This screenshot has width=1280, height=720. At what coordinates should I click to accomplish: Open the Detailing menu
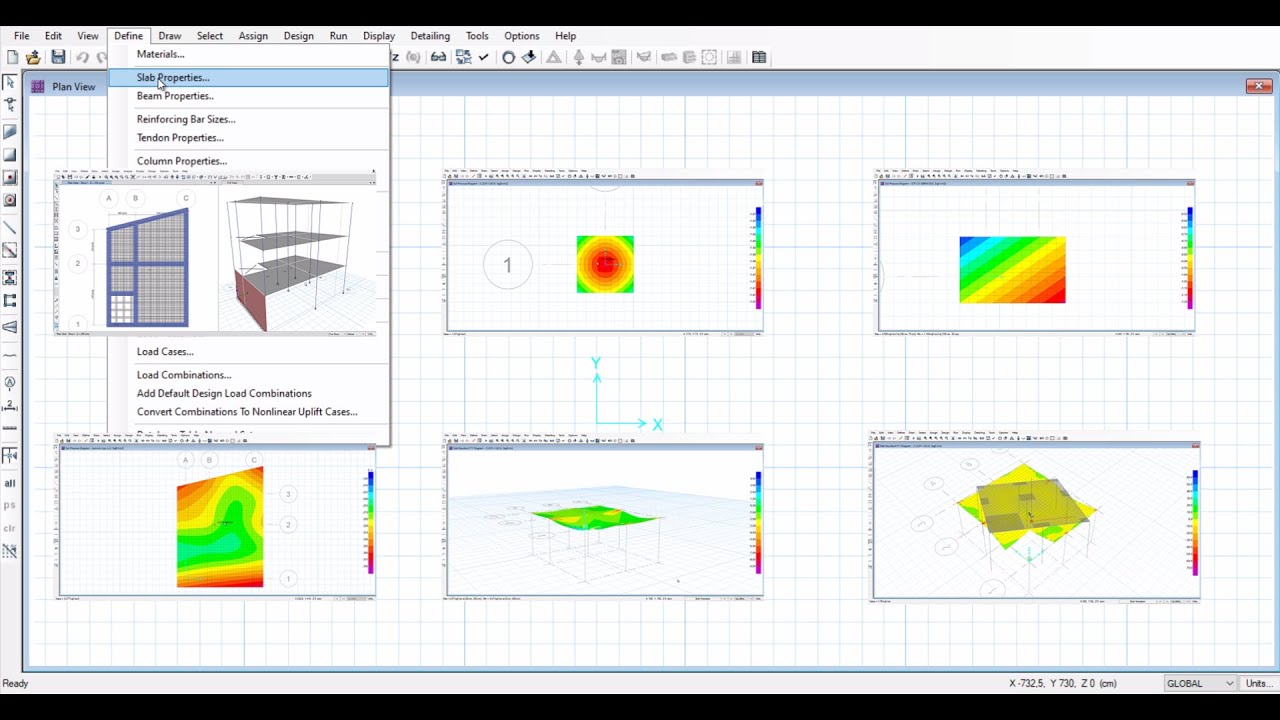[x=430, y=36]
